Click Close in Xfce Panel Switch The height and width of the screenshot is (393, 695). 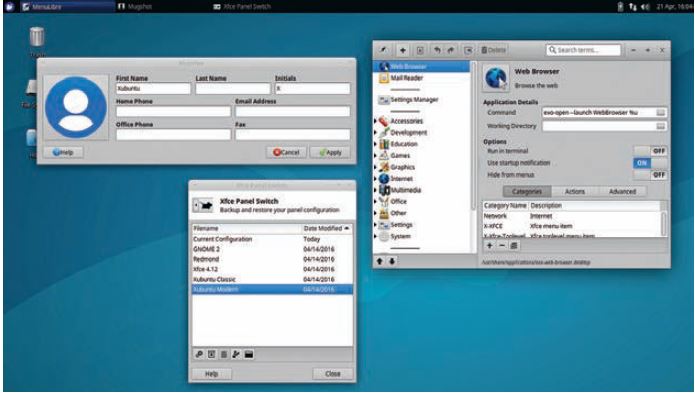(x=333, y=374)
